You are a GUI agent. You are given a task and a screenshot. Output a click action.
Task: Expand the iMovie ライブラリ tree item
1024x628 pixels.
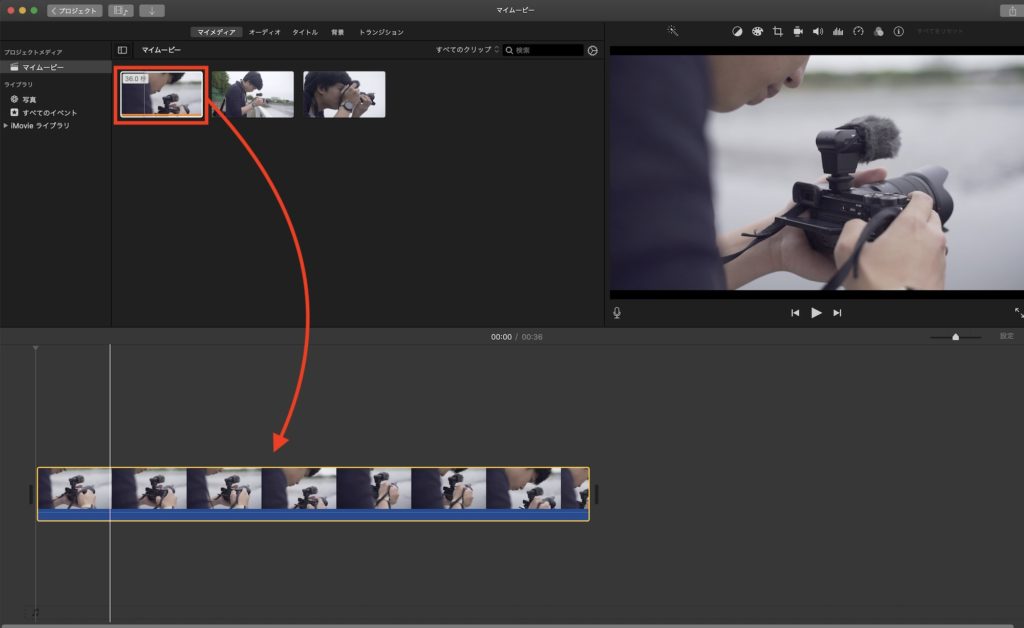click(x=6, y=125)
